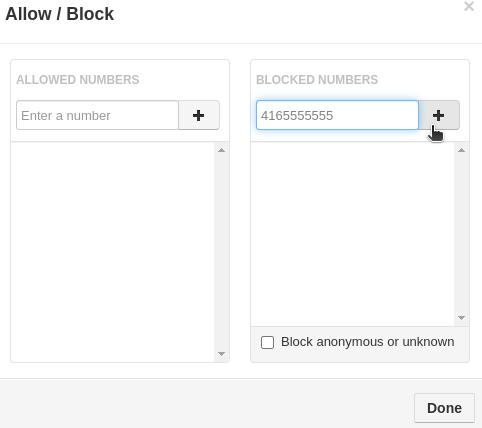Click the allowed list scroll-down arrow
Screen dimensions: 482x428
[221, 354]
